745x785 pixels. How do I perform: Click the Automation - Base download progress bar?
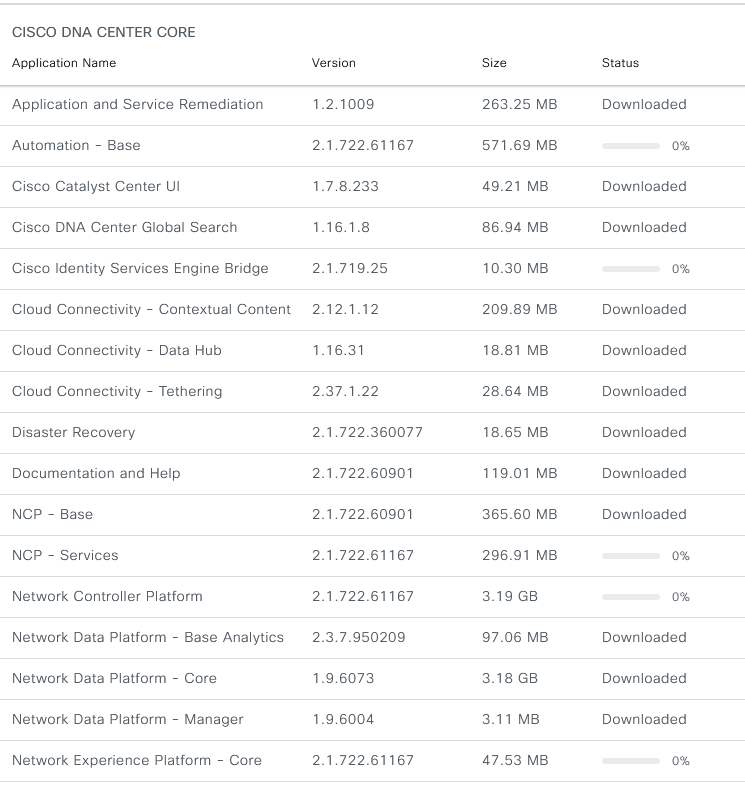[630, 146]
